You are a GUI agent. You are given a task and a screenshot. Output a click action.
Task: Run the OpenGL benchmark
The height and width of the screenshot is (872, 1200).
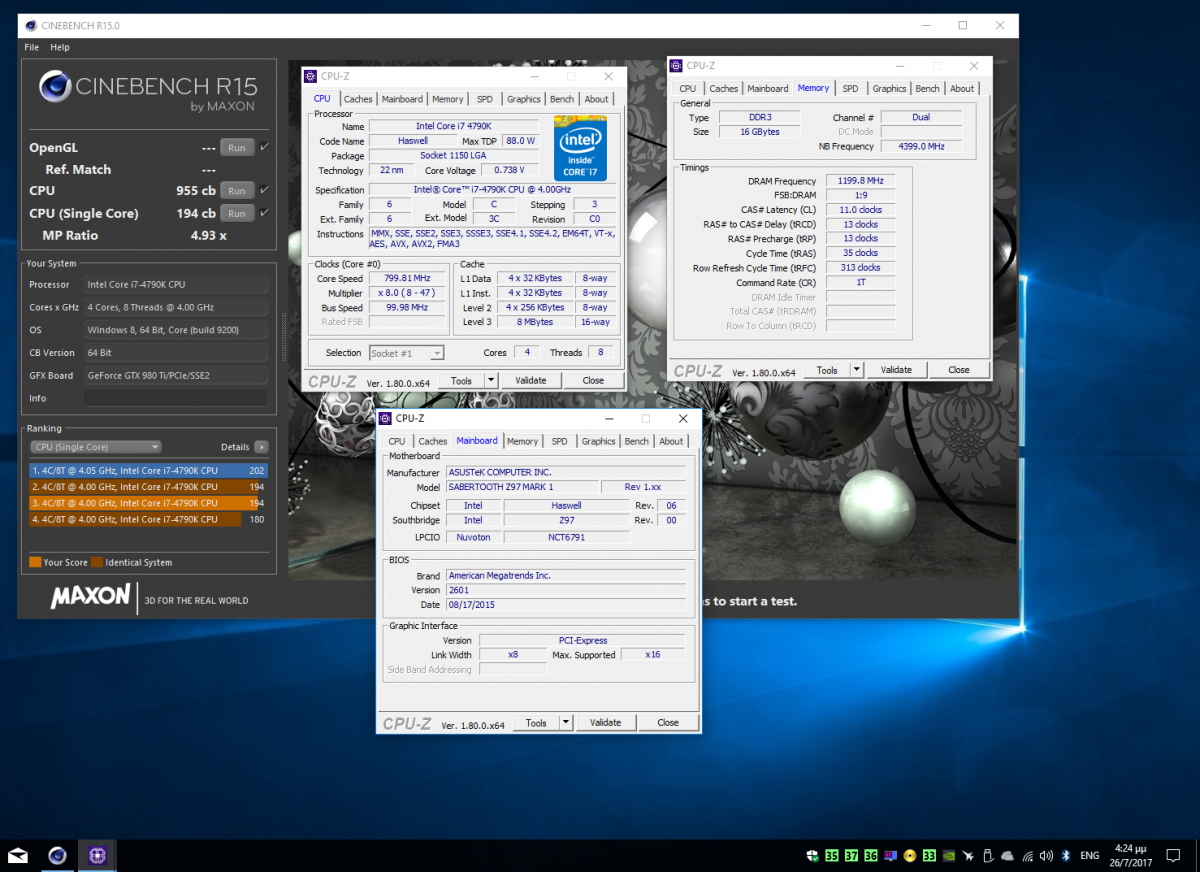(x=236, y=147)
